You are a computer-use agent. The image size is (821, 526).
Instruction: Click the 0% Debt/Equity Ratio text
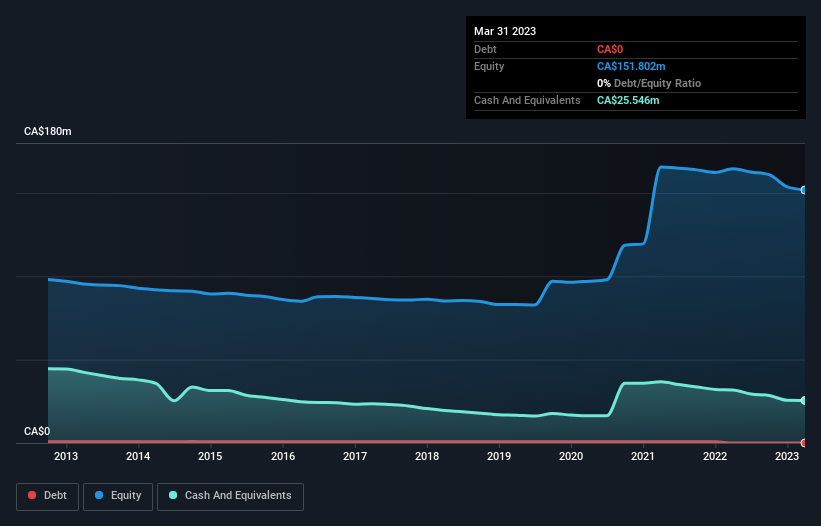[x=649, y=83]
